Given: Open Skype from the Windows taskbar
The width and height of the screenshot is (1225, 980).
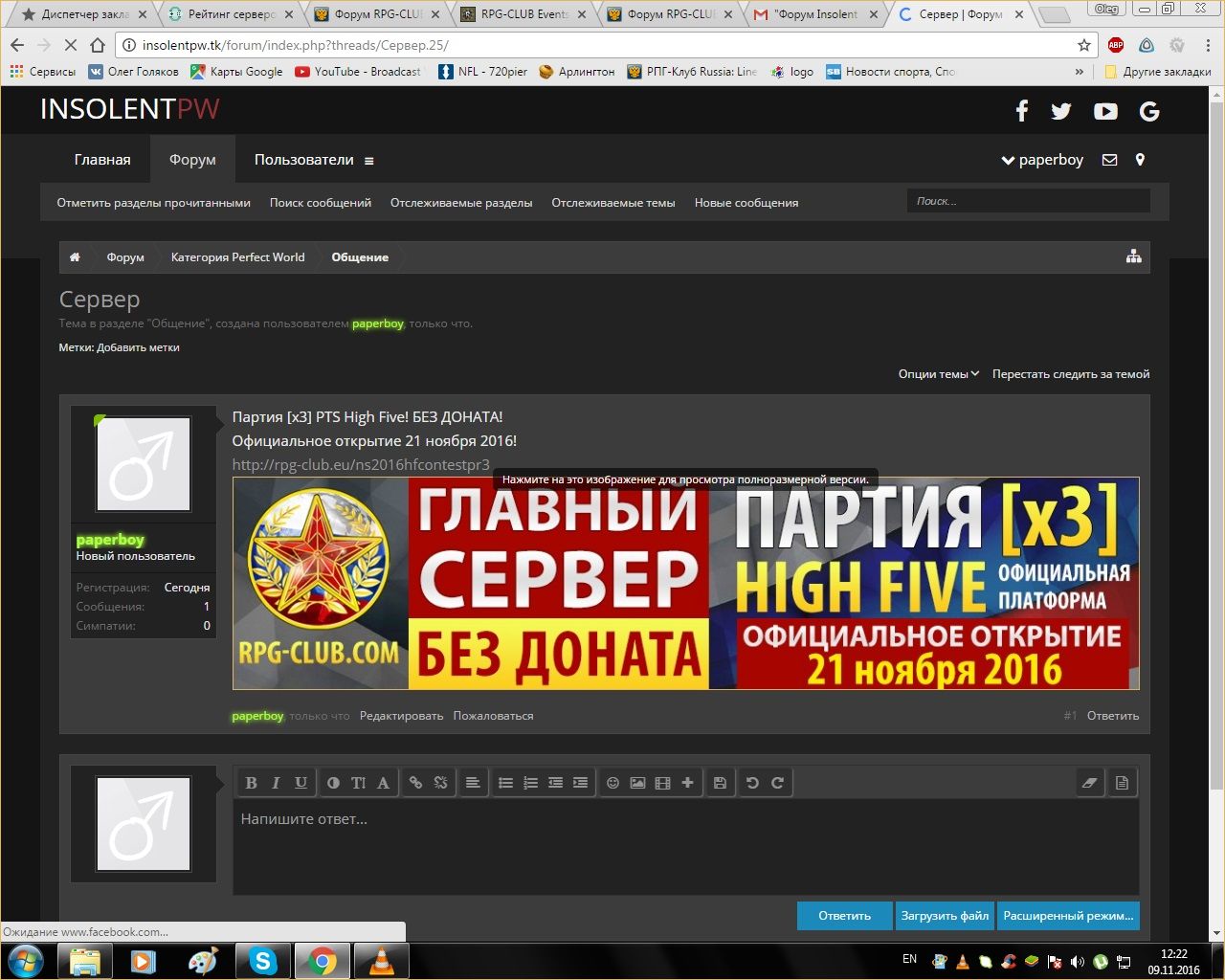Looking at the screenshot, I should [262, 961].
